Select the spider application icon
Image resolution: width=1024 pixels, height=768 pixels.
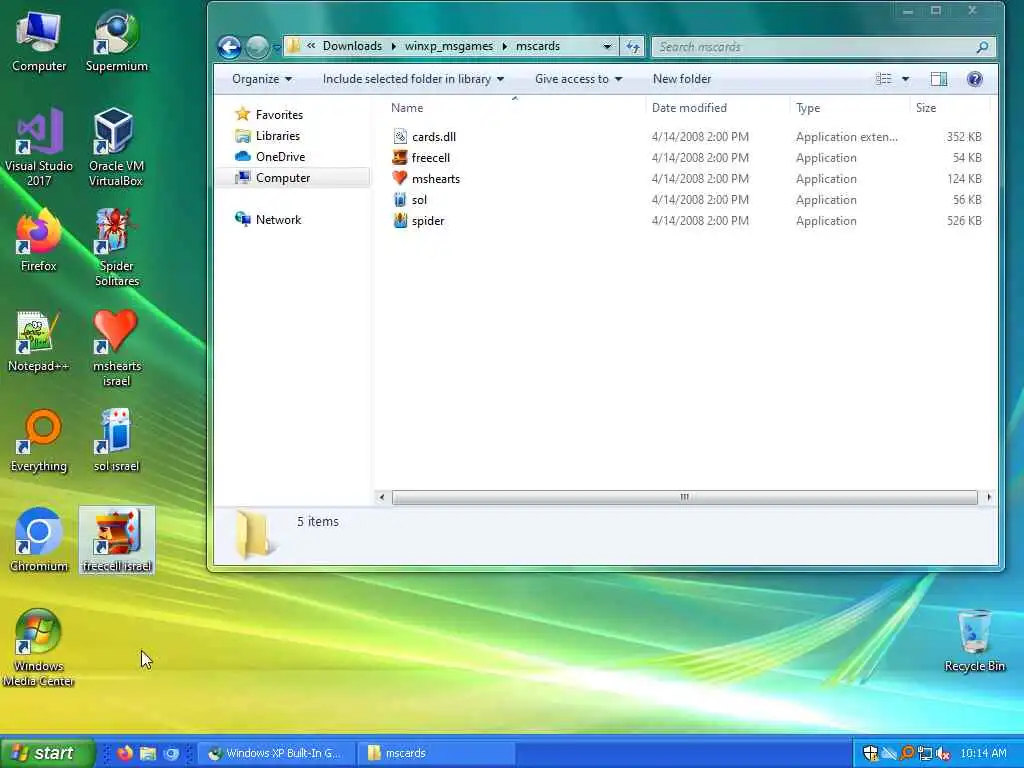(400, 221)
